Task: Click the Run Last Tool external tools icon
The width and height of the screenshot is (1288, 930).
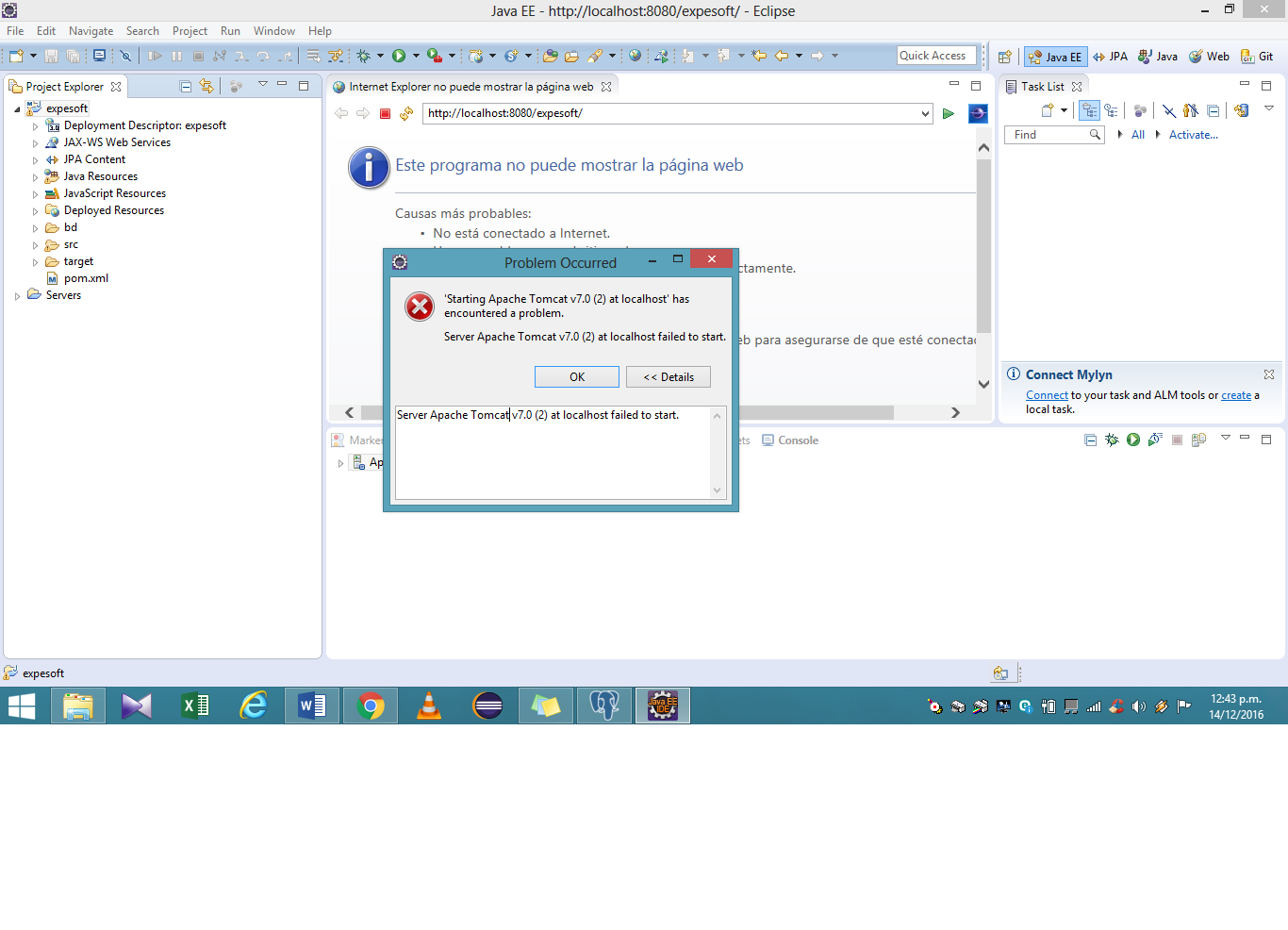Action: tap(434, 56)
